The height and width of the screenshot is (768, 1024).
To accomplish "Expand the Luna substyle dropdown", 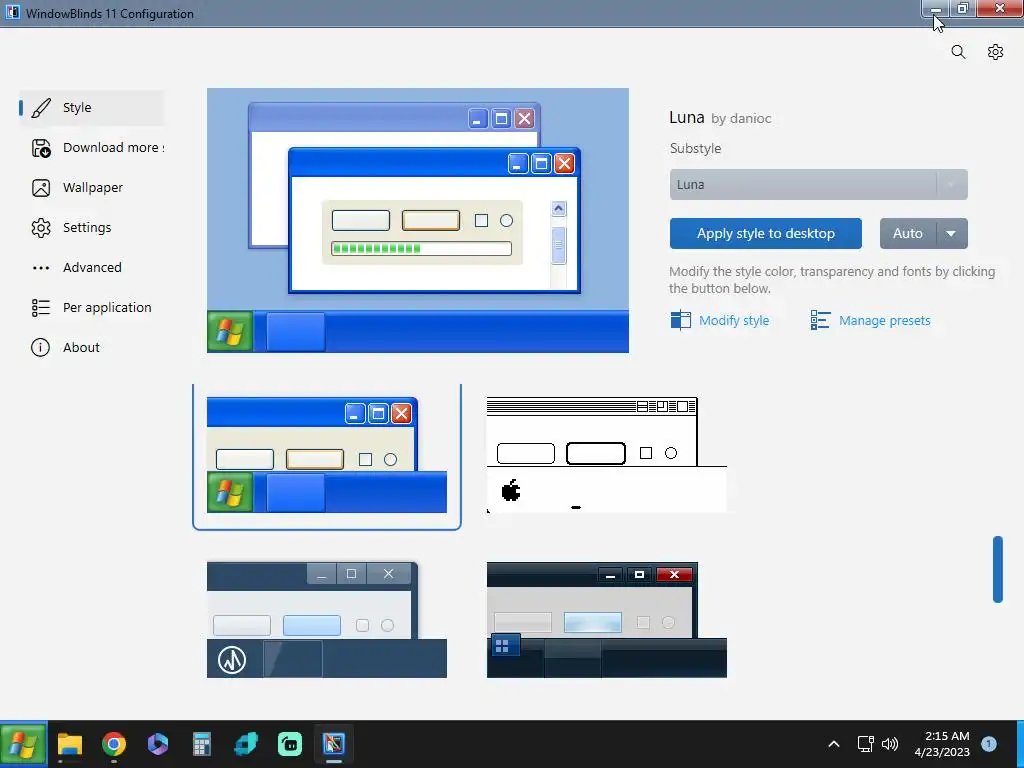I will coord(818,185).
